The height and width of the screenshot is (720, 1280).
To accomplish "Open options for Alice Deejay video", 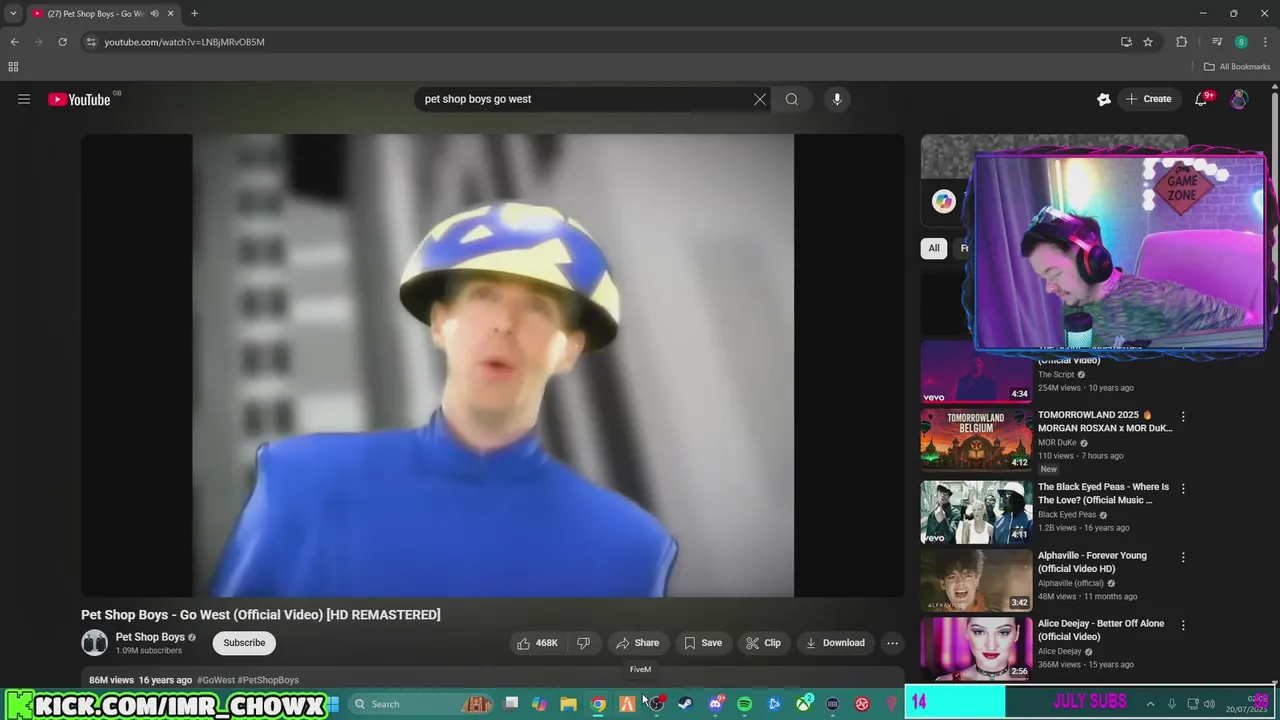I will tap(1183, 625).
